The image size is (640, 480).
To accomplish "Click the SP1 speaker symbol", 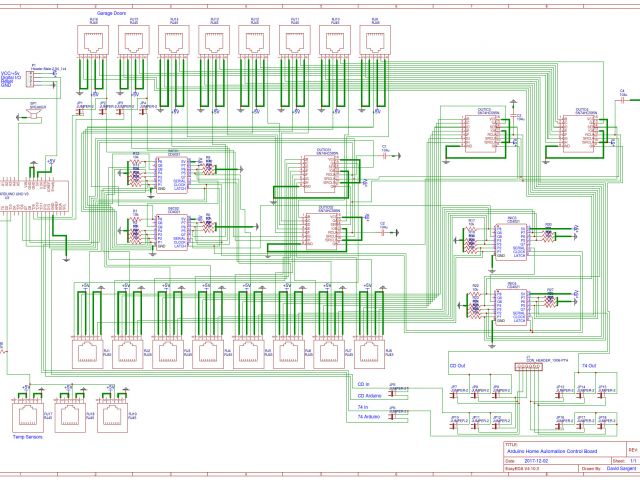I will 32,115.
